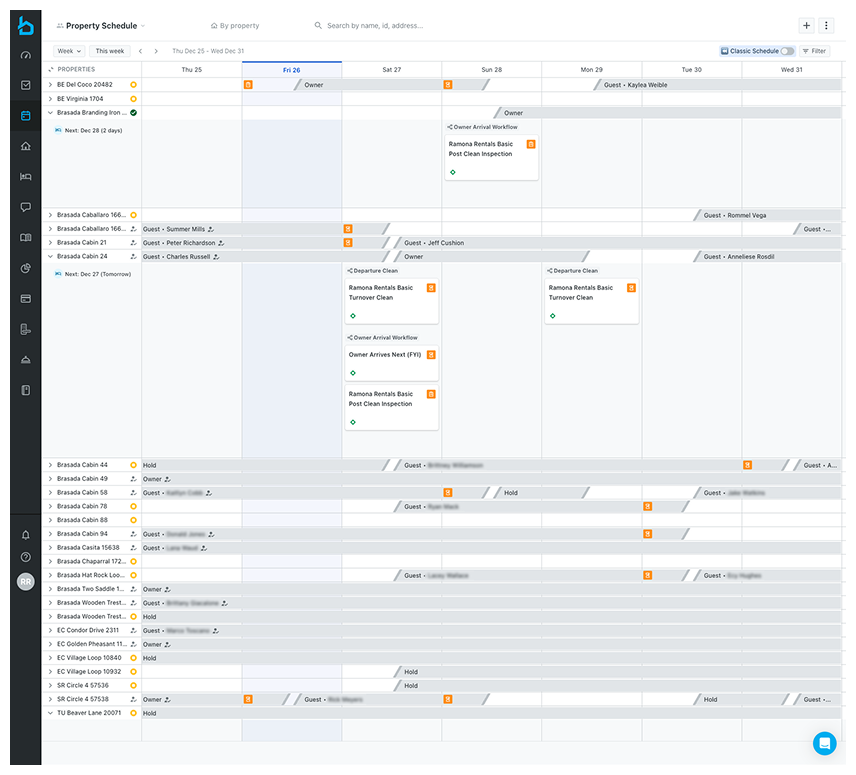The image size is (856, 775).
Task: Open the reports pie chart icon
Action: coord(26,268)
